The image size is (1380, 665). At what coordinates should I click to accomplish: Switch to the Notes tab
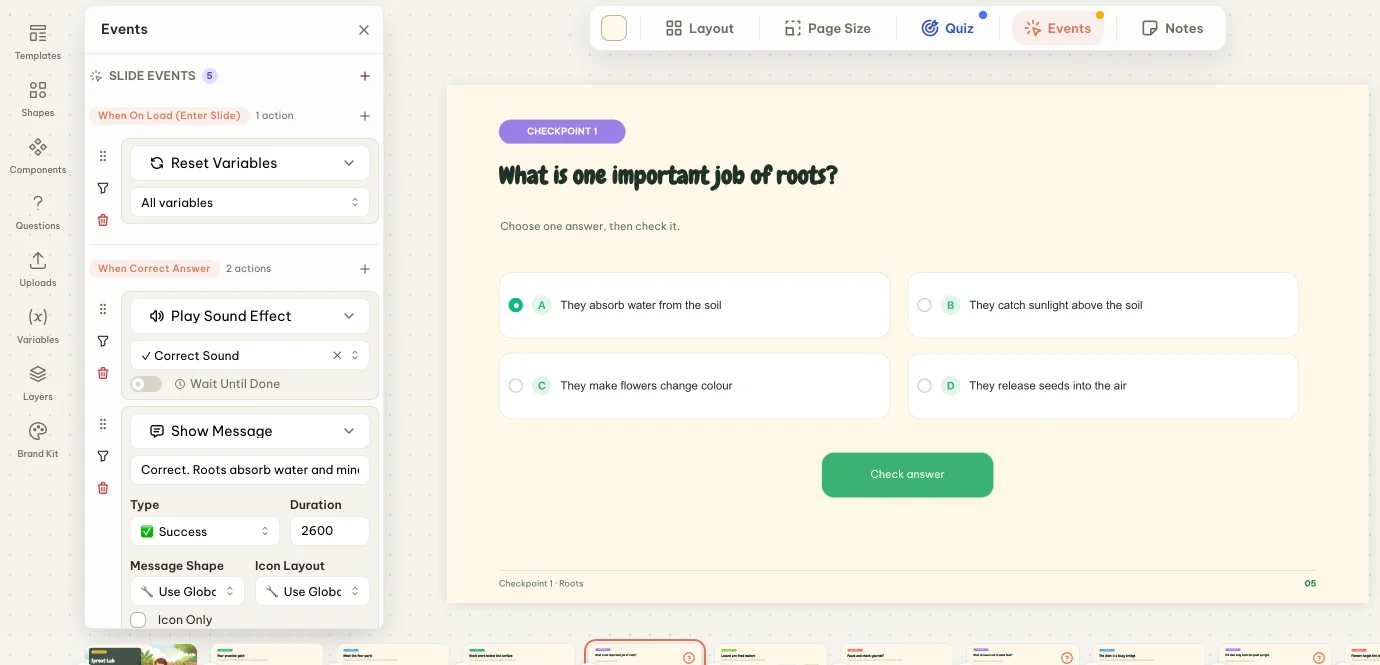pos(1172,28)
